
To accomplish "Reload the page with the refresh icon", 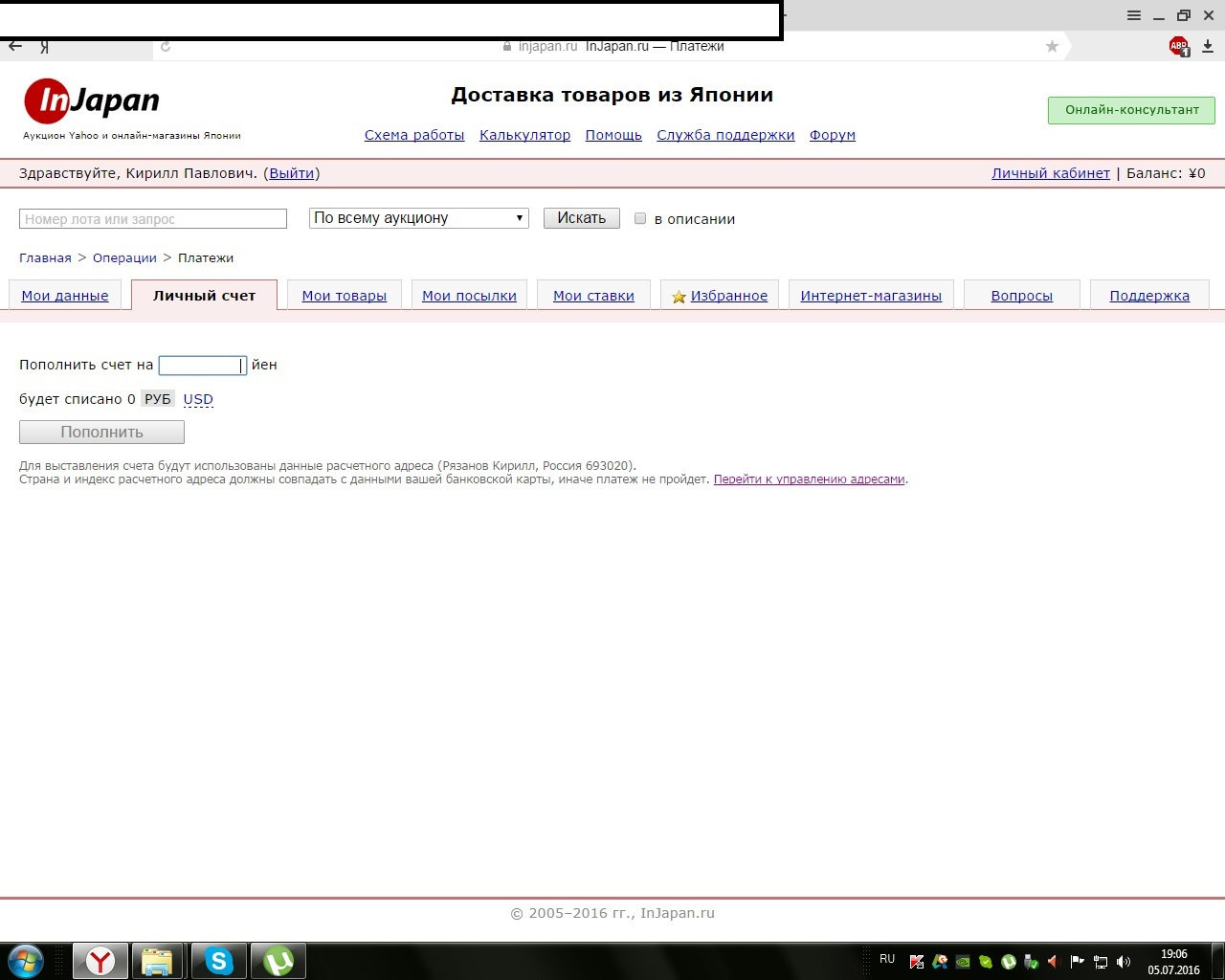I will click(166, 46).
